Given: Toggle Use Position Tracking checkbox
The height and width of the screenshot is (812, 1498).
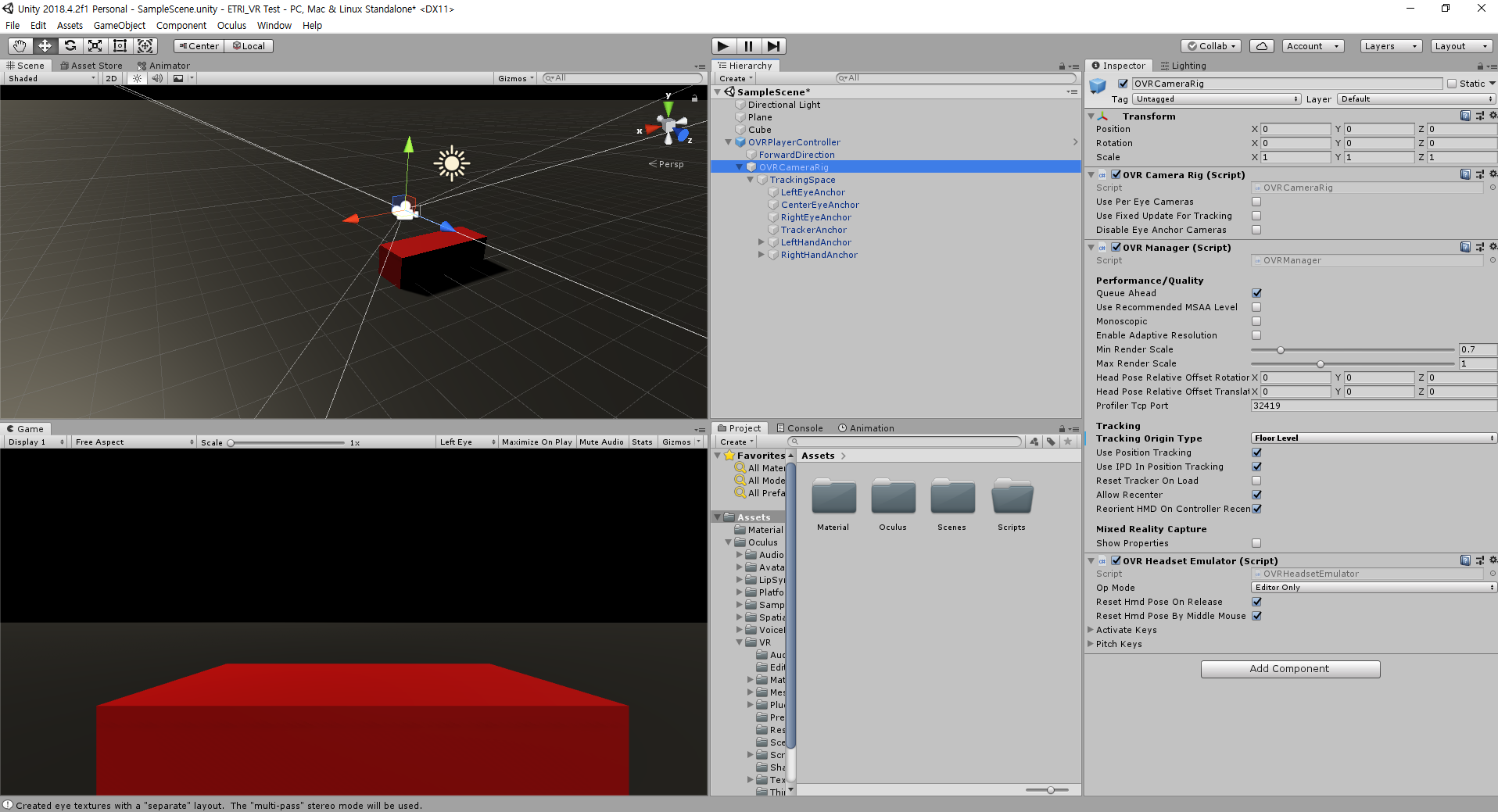Looking at the screenshot, I should pos(1256,453).
